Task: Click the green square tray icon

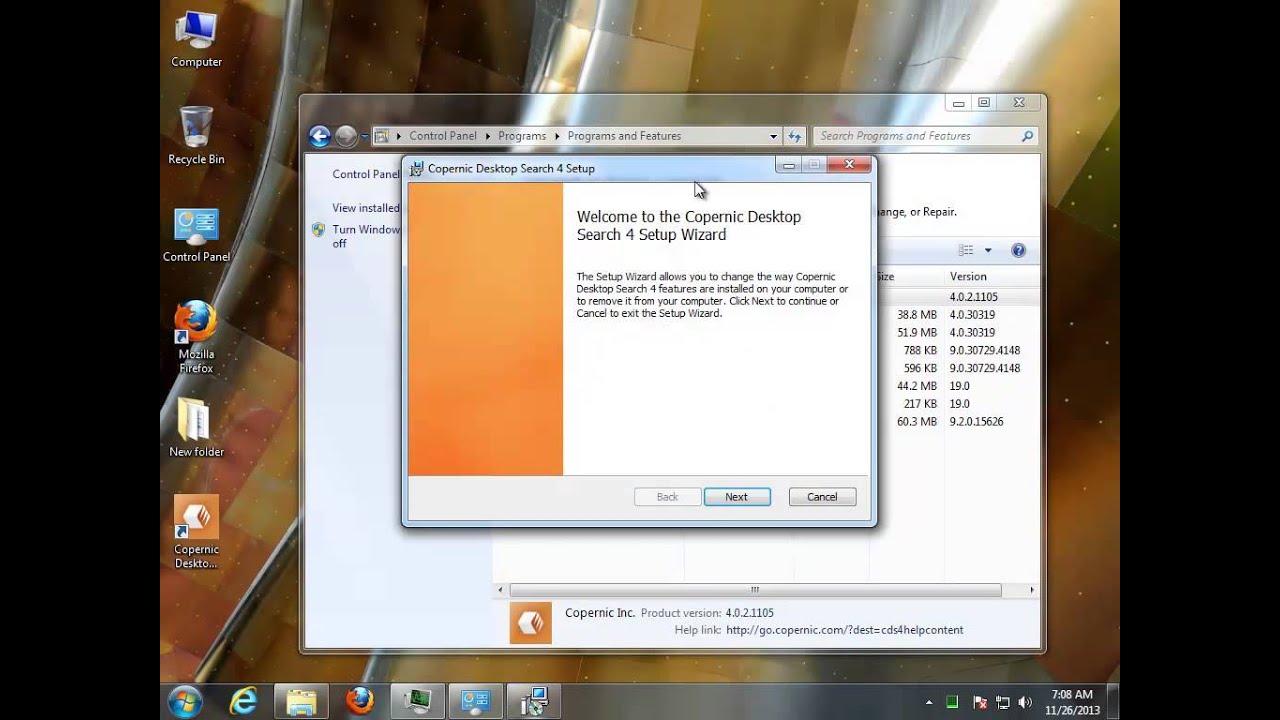Action: click(953, 702)
